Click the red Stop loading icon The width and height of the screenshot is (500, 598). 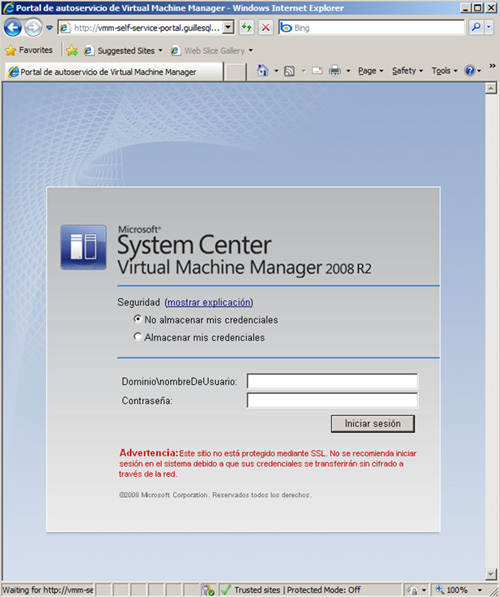(x=265, y=27)
